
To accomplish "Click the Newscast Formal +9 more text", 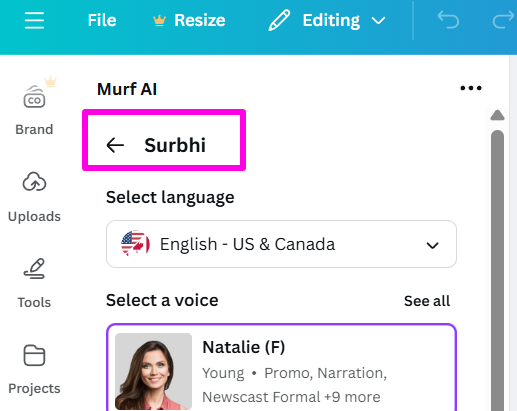I will (291, 397).
